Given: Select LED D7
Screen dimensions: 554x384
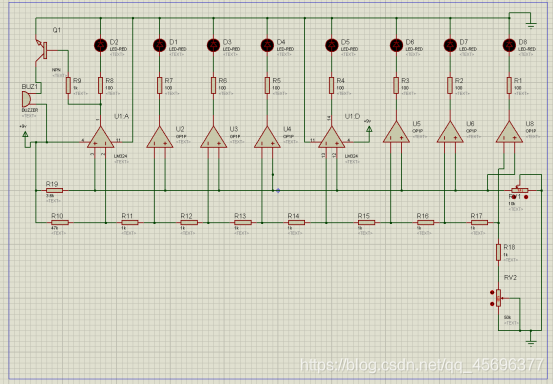Looking at the screenshot, I should (x=450, y=45).
